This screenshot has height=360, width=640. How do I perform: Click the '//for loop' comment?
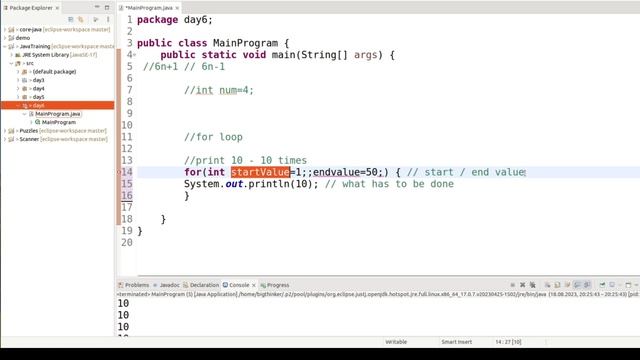click(x=213, y=137)
